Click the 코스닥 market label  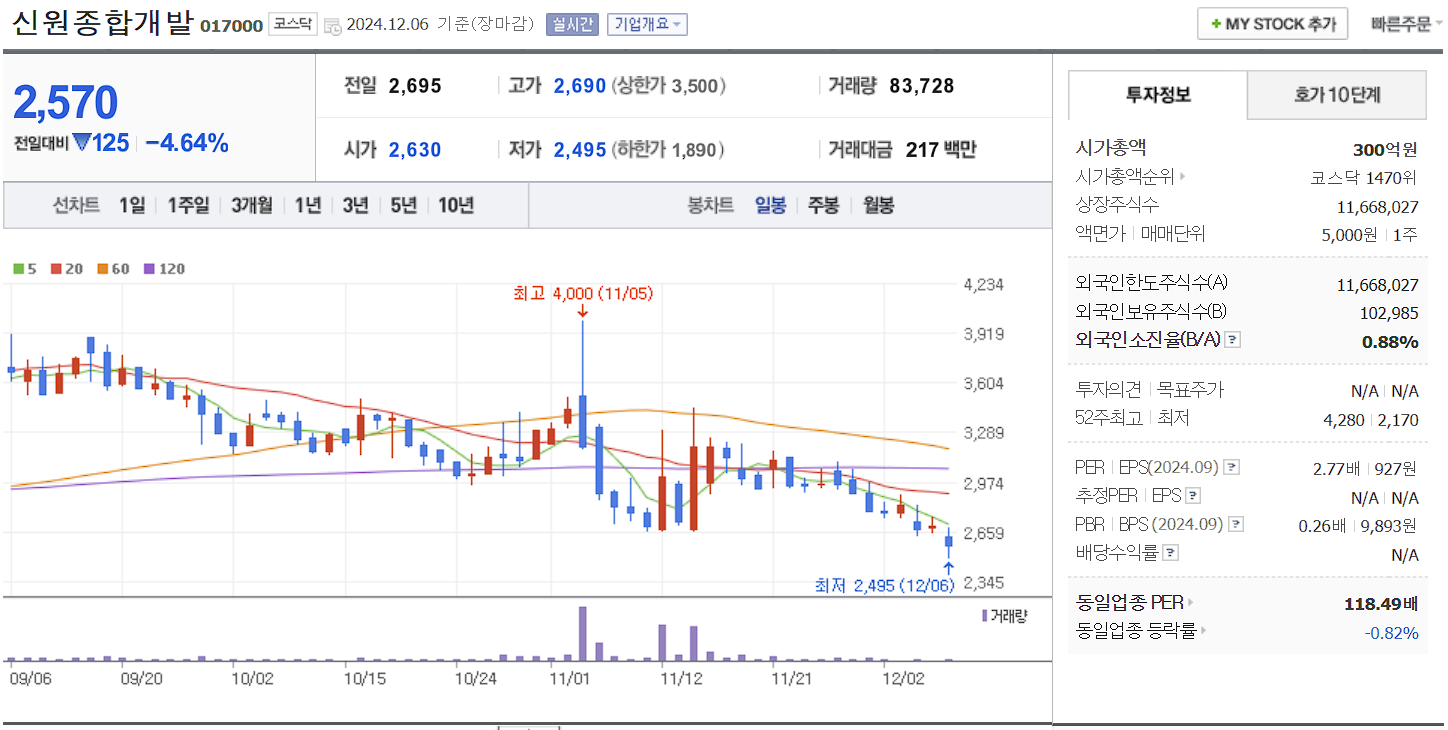point(293,24)
